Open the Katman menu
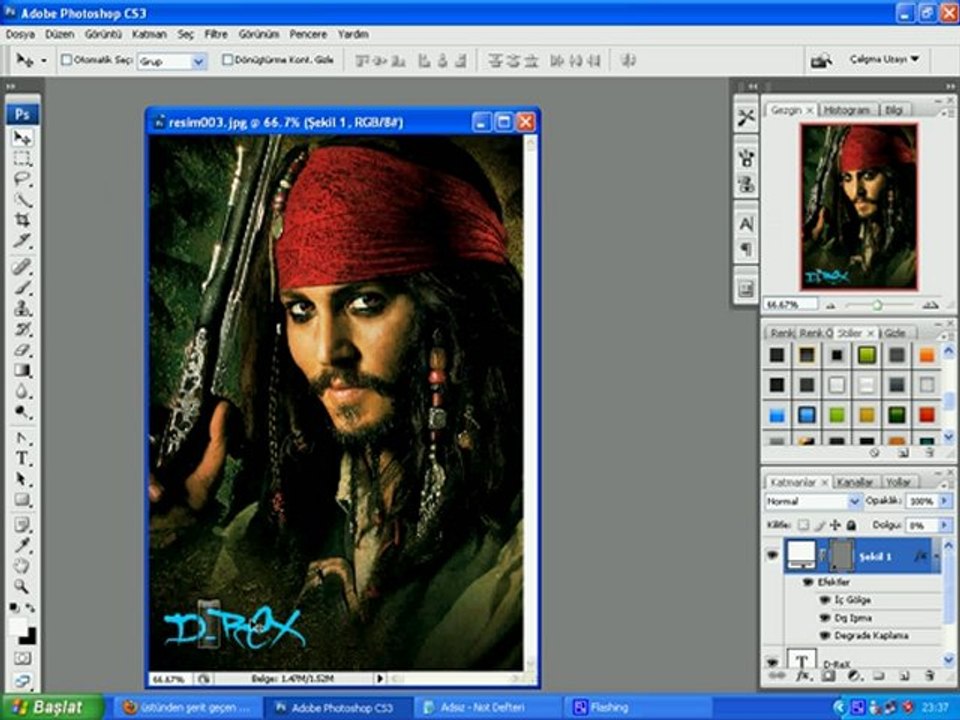The width and height of the screenshot is (960, 720). click(149, 34)
